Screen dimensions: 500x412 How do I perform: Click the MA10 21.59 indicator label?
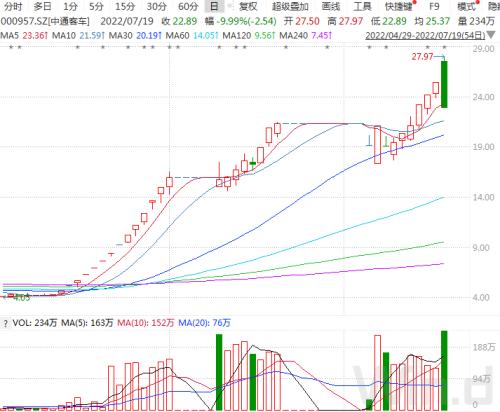click(x=79, y=35)
